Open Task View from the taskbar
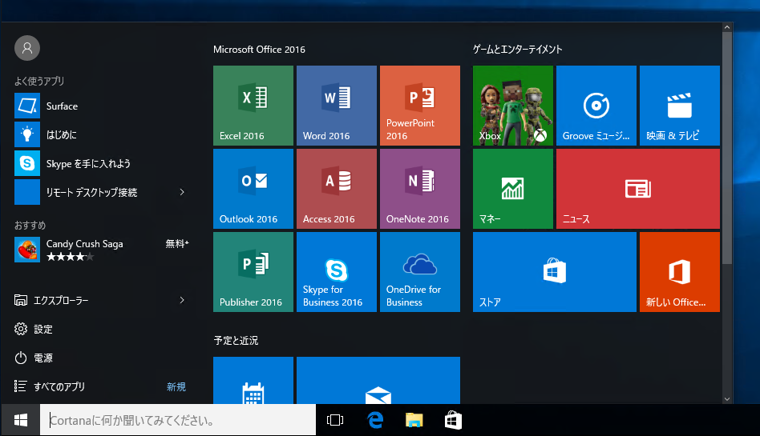The height and width of the screenshot is (436, 760). tap(335, 420)
